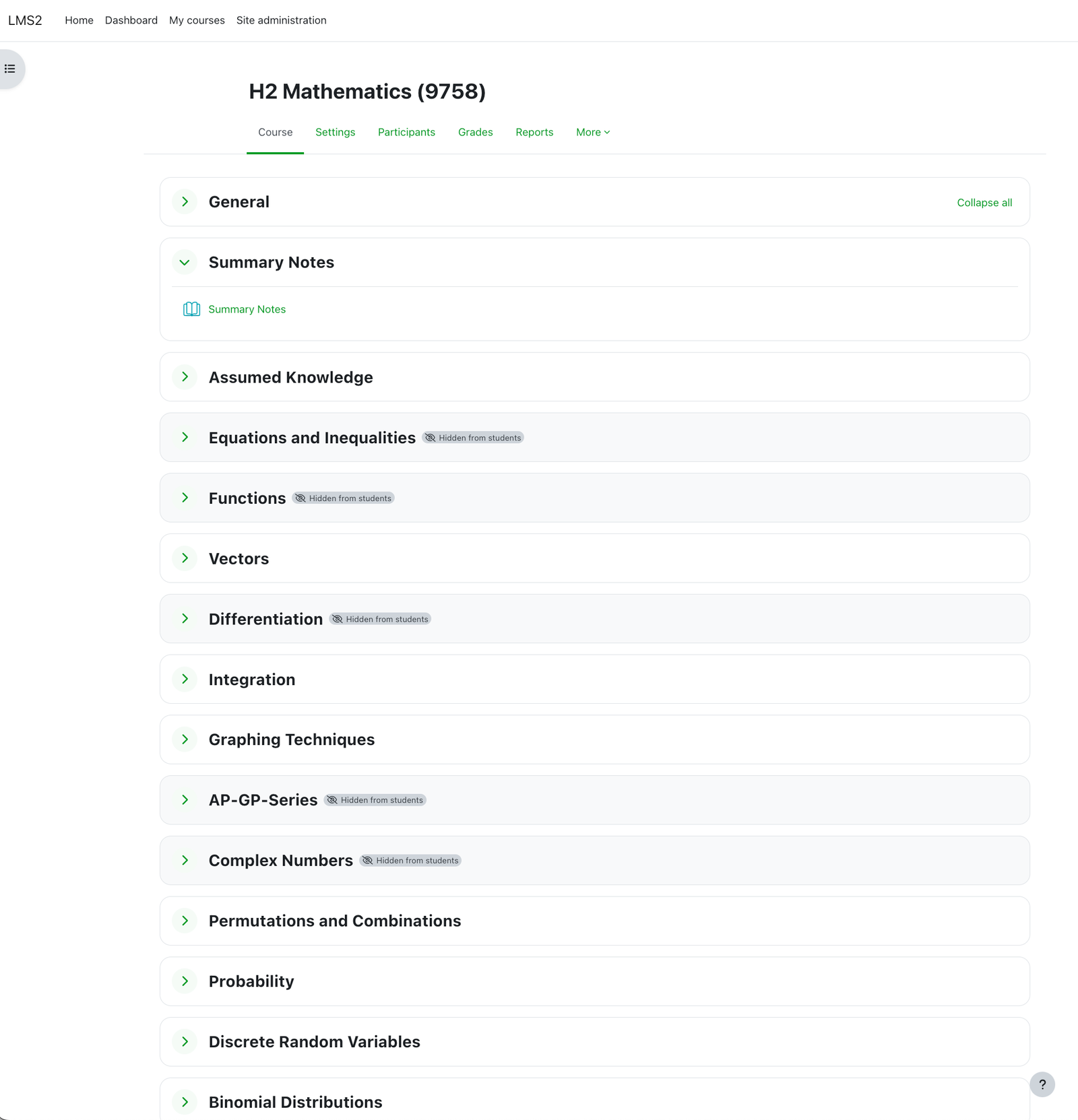This screenshot has height=1120, width=1078.
Task: Click Collapse all link
Action: 984,203
